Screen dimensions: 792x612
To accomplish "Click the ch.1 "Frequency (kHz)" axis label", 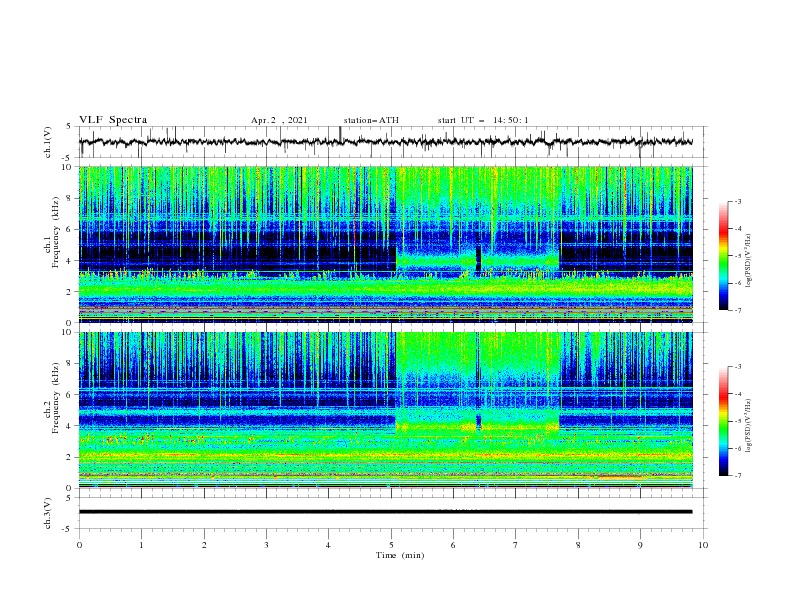I will 56,230.
